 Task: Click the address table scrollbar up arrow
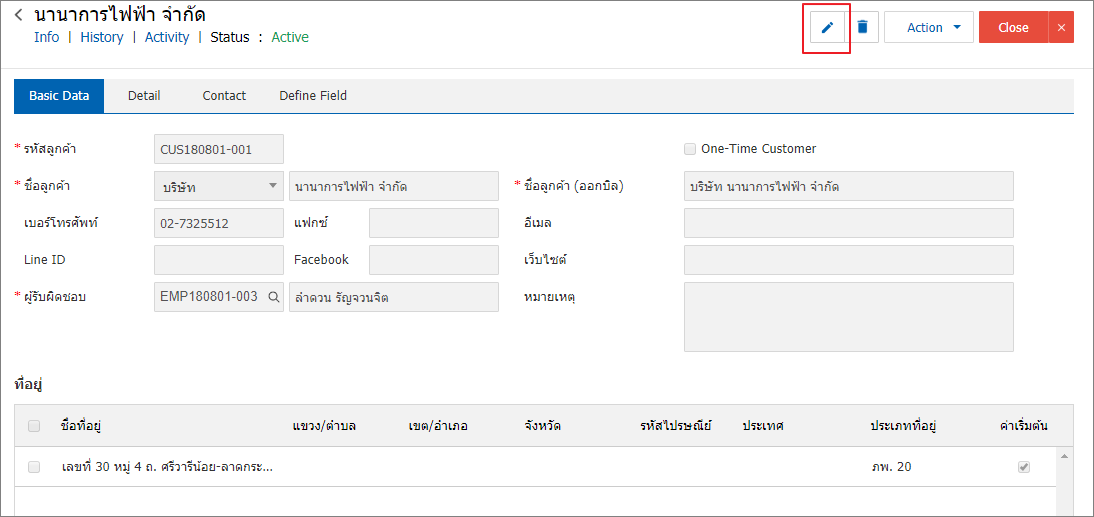pos(1064,456)
